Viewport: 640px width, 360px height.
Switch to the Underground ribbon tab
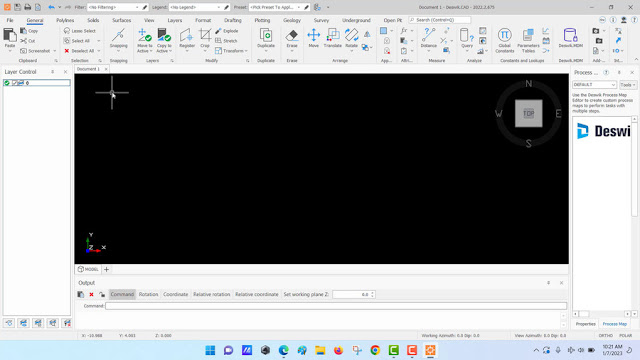point(356,20)
